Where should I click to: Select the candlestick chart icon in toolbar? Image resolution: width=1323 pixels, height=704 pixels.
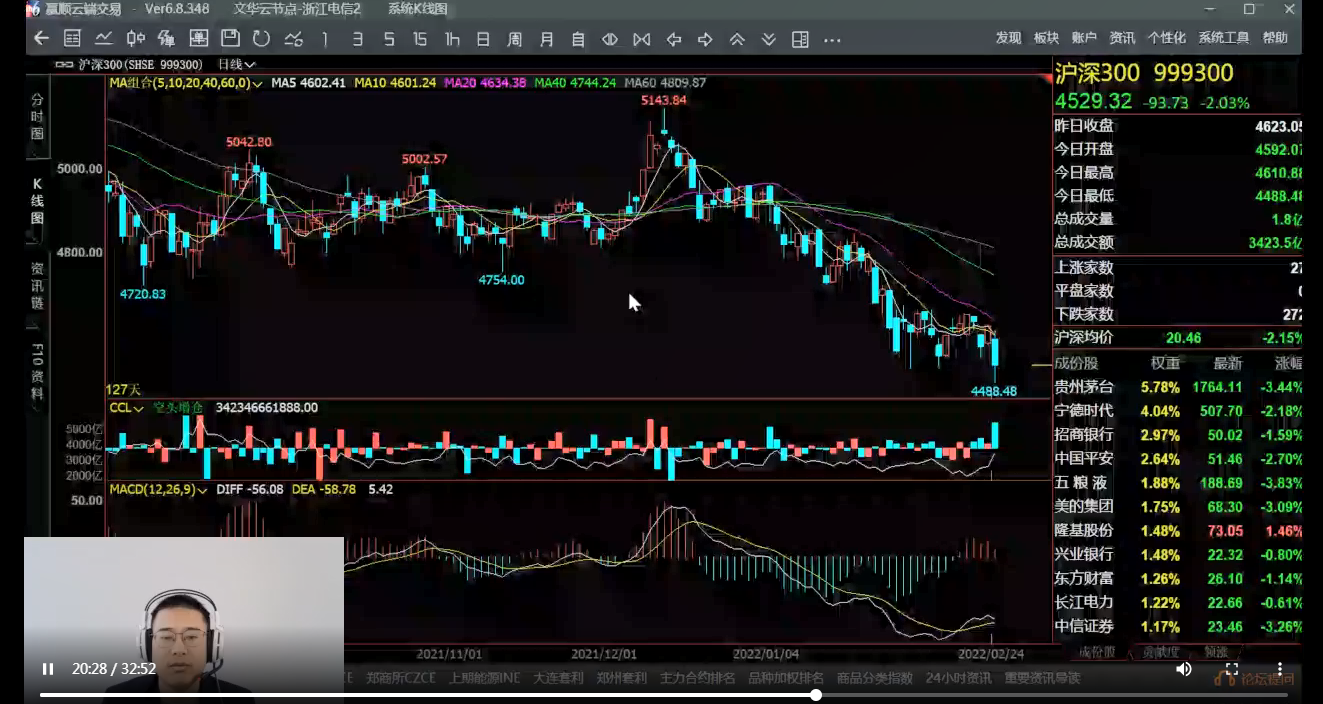click(135, 39)
